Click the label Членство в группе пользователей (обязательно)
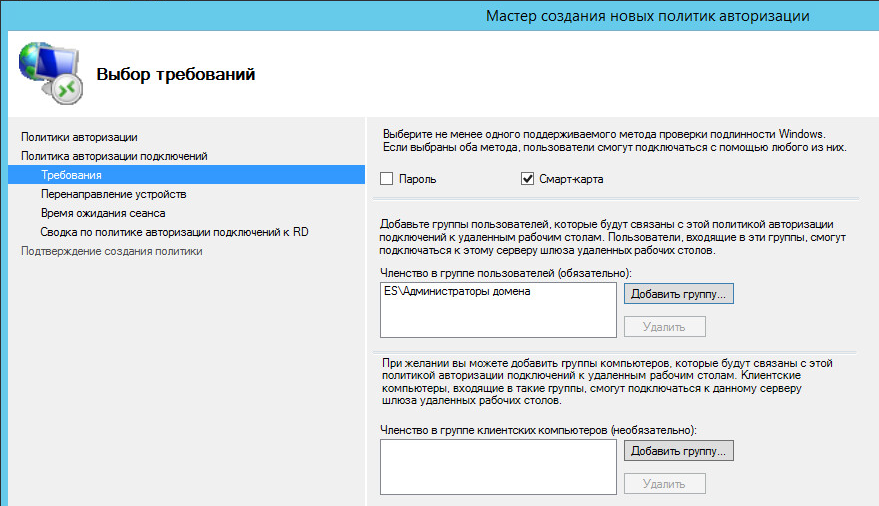 coord(506,273)
